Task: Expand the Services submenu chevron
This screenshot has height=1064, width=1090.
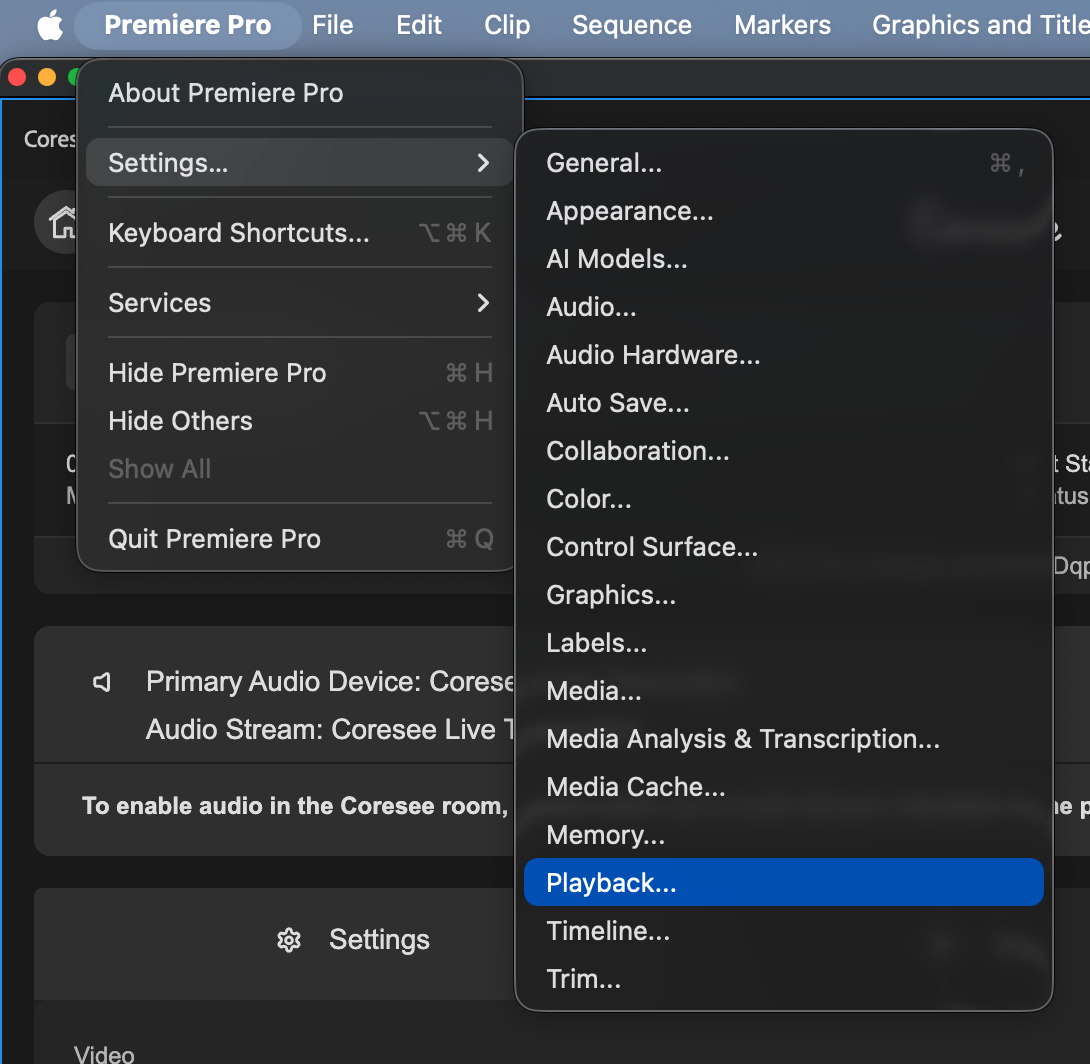Action: coord(483,302)
